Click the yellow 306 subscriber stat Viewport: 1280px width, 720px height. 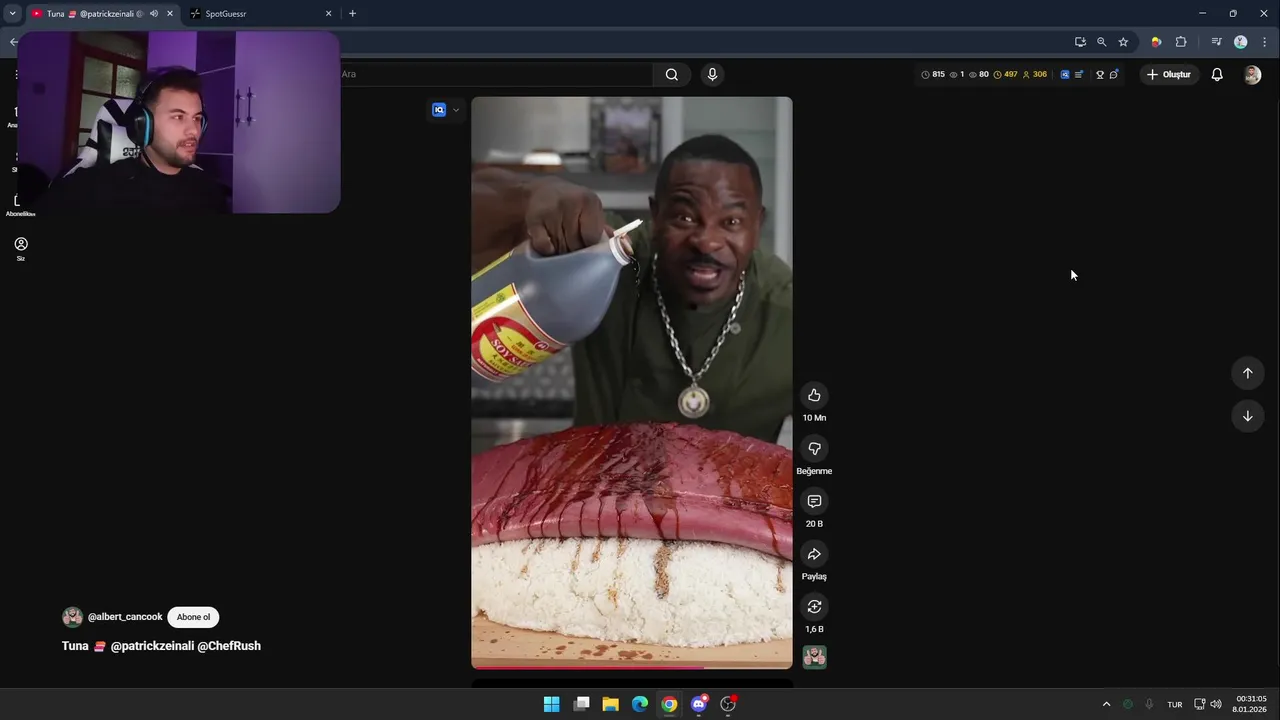click(1035, 75)
